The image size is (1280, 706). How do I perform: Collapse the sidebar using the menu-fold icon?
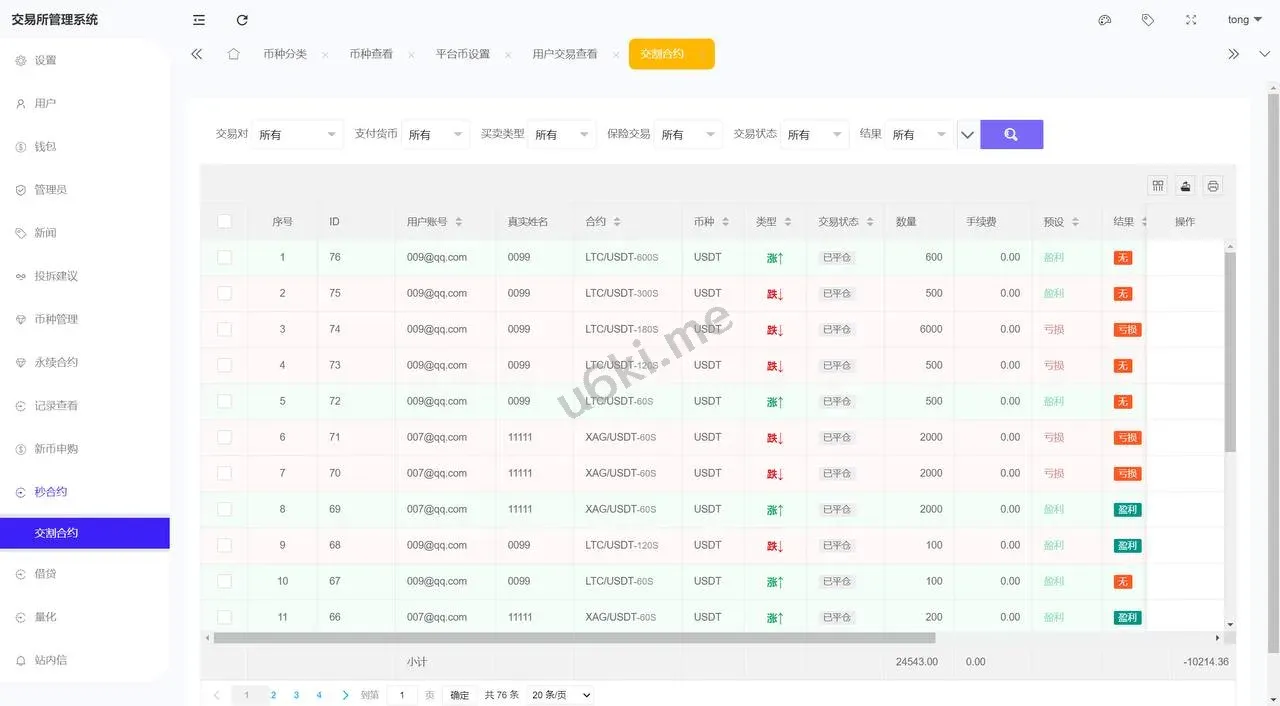point(199,20)
